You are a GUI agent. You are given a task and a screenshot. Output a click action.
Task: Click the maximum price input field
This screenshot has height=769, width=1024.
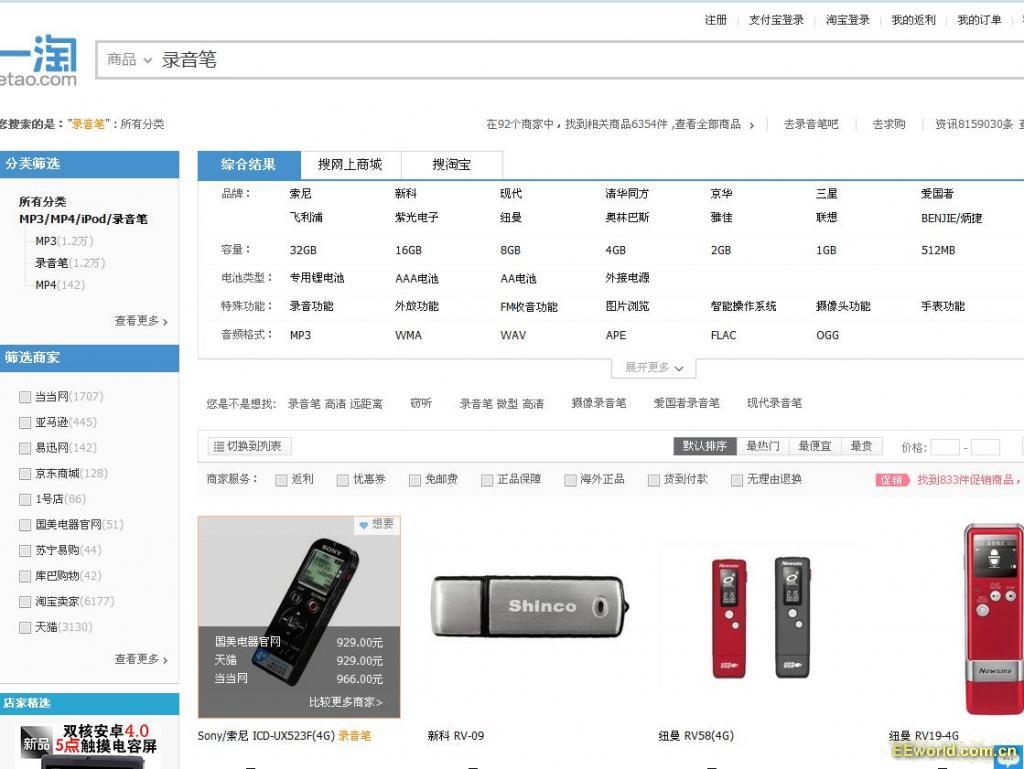click(985, 447)
